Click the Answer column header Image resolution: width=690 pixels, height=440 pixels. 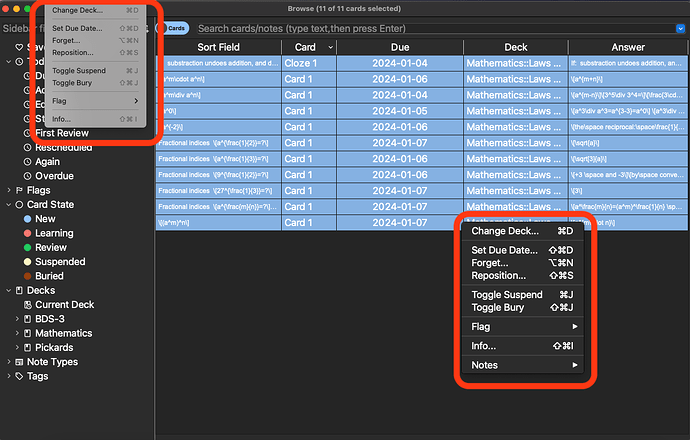coord(628,47)
